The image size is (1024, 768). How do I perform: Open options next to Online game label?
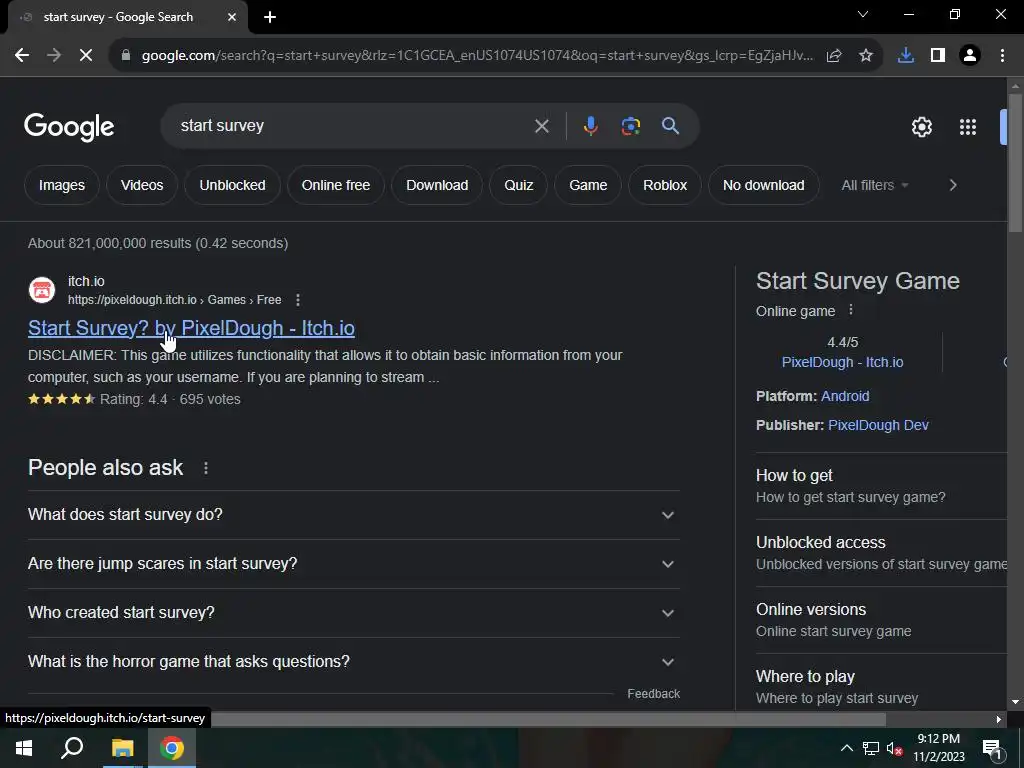(850, 310)
